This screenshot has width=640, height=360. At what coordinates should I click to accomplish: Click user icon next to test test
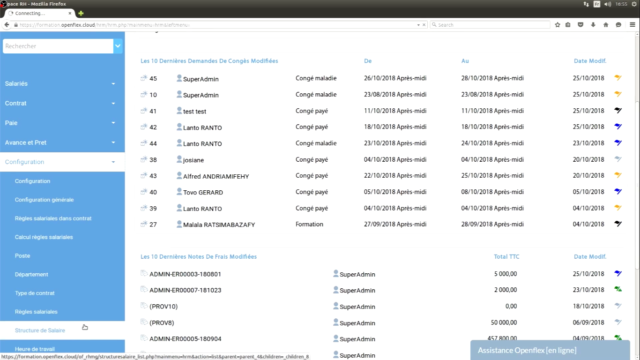click(179, 110)
